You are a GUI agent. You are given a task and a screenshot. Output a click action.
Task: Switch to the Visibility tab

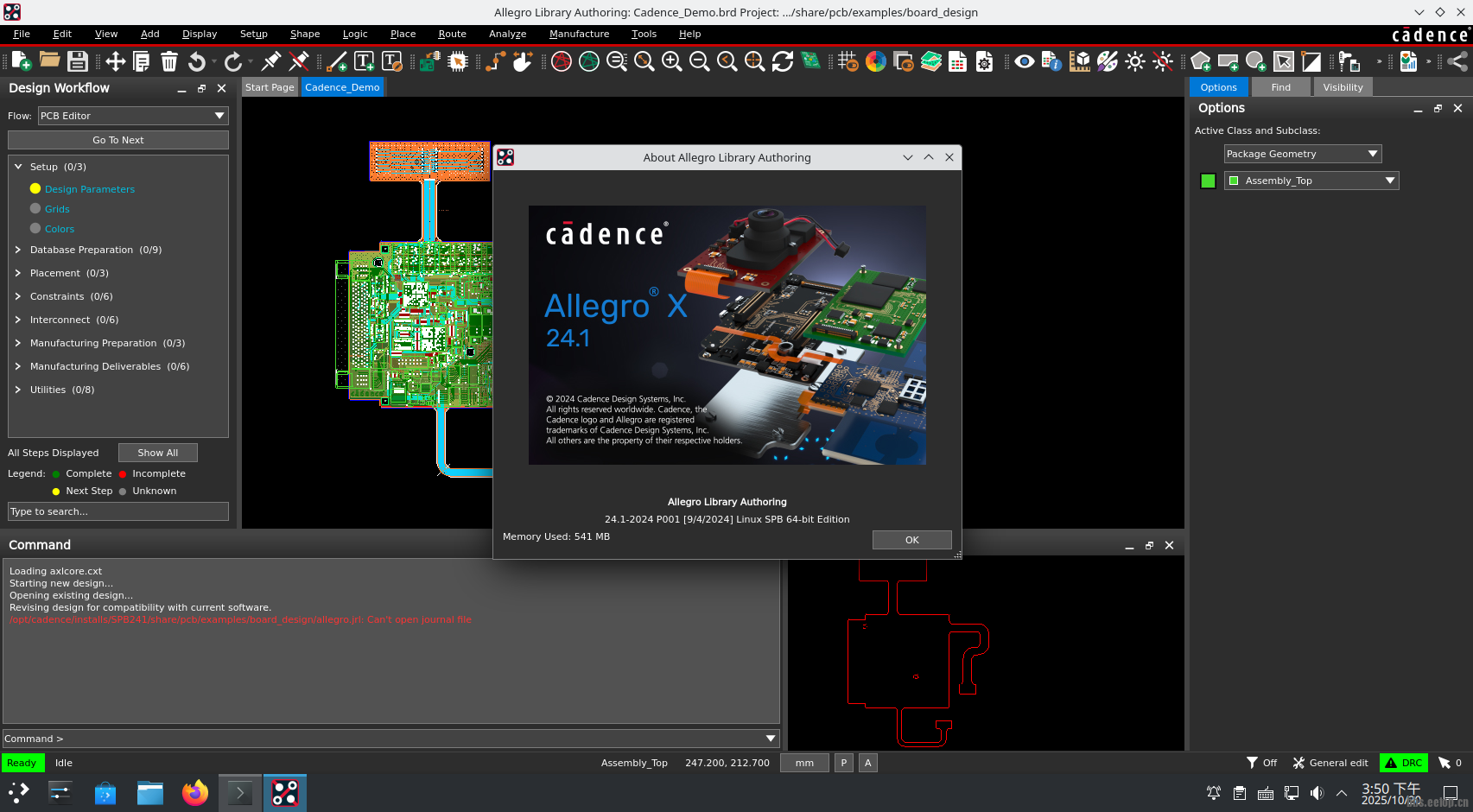[1342, 87]
